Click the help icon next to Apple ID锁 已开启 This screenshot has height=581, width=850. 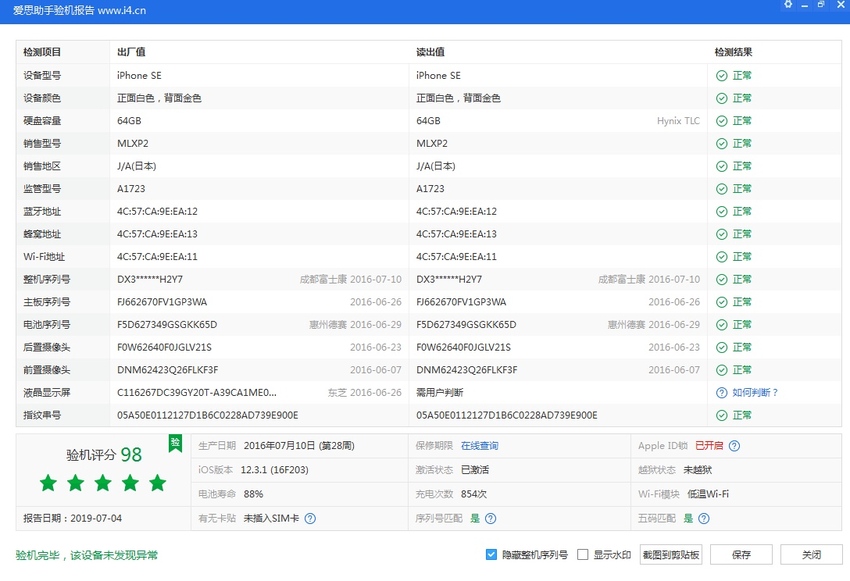(734, 446)
